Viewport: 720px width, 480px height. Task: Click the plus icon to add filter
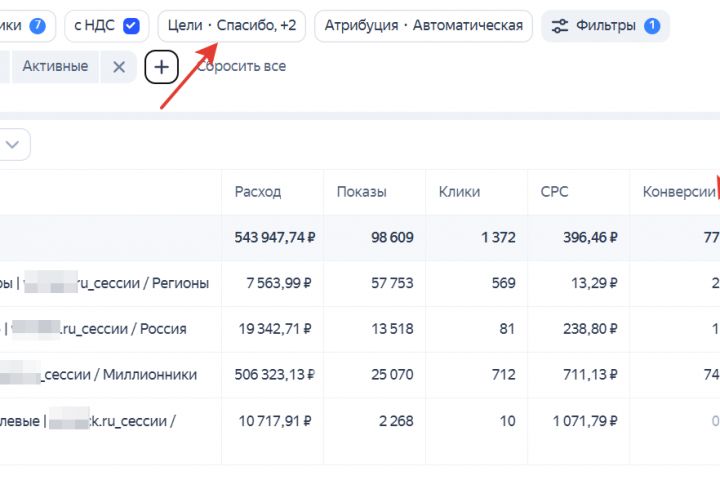point(161,67)
